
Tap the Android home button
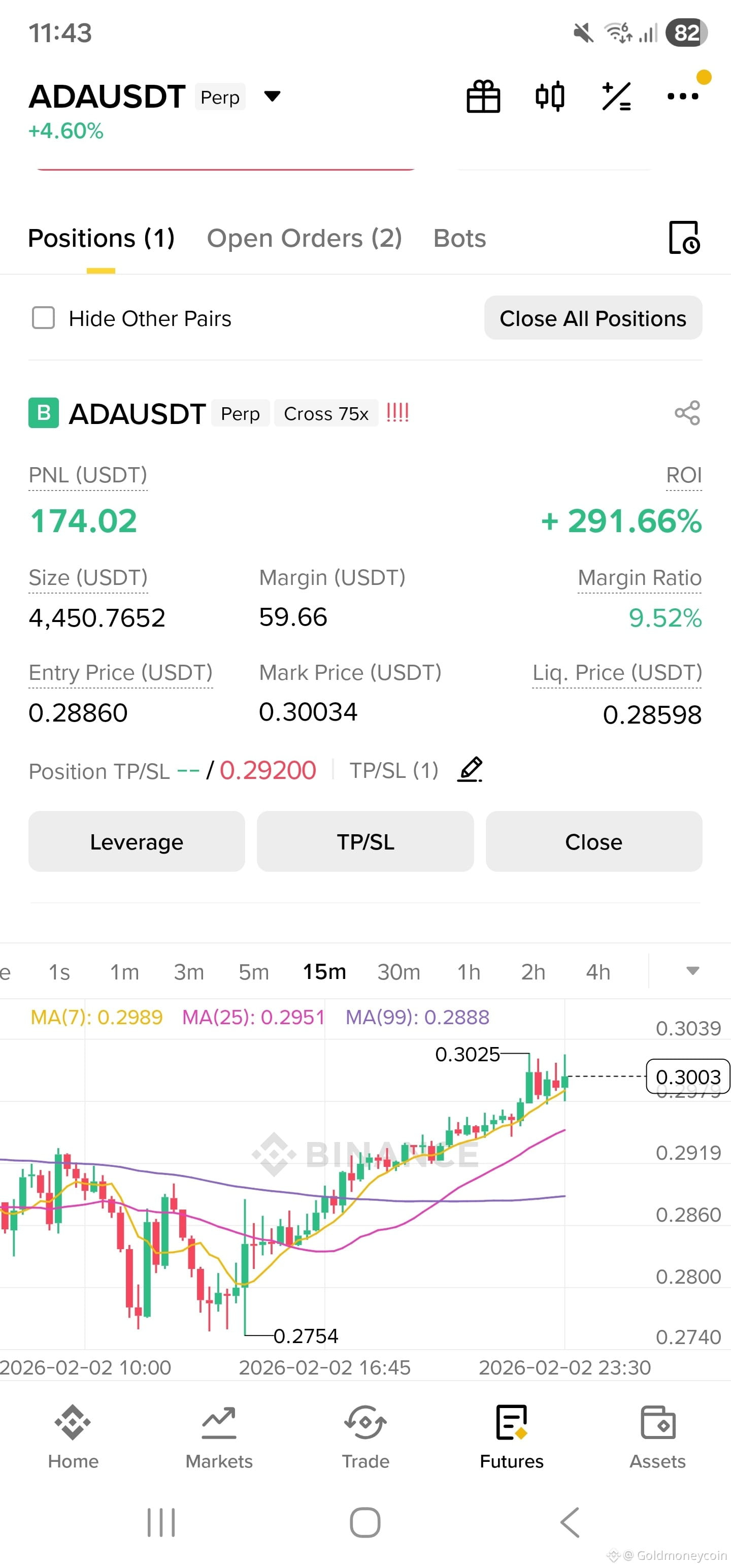tap(365, 1523)
